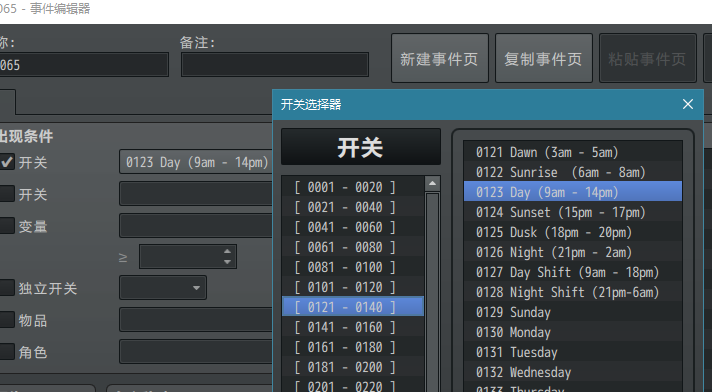This screenshot has height=392, width=712.
Task: Open the 独立开关 dropdown
Action: [163, 288]
